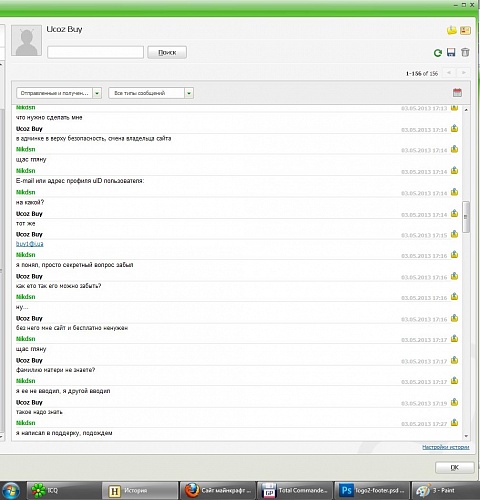Open the Настройки истории link
Screen dimensions: 480x500
coord(446,447)
